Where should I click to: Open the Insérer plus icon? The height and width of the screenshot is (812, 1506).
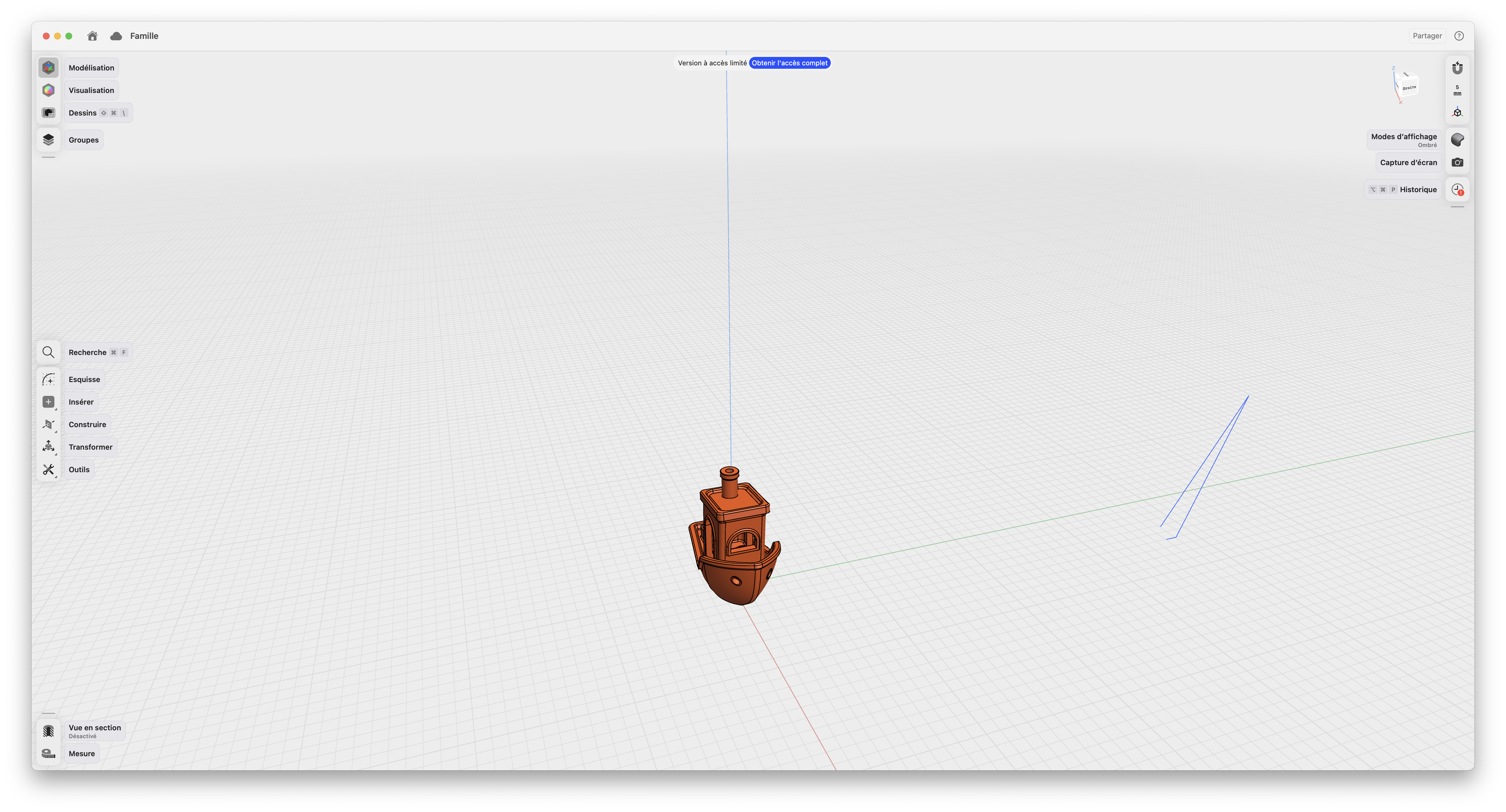[x=48, y=402]
